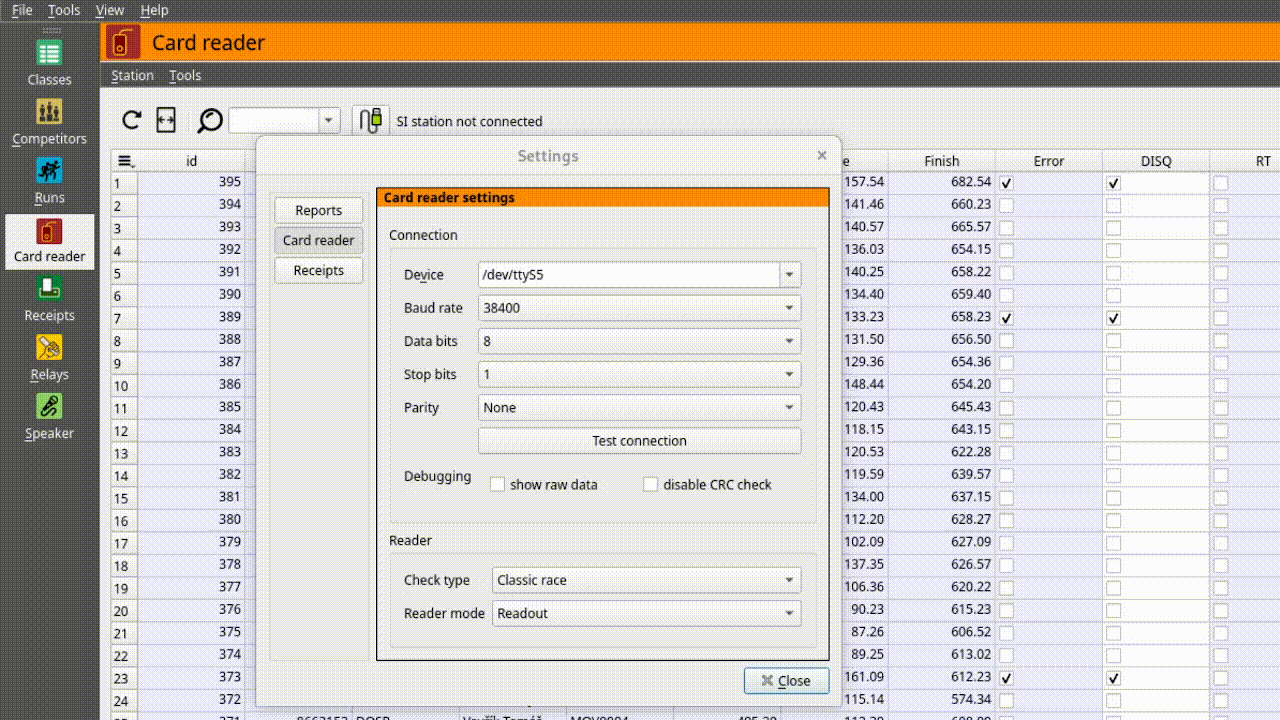Tick the disable CRC check checkbox
The width and height of the screenshot is (1280, 720).
[650, 485]
